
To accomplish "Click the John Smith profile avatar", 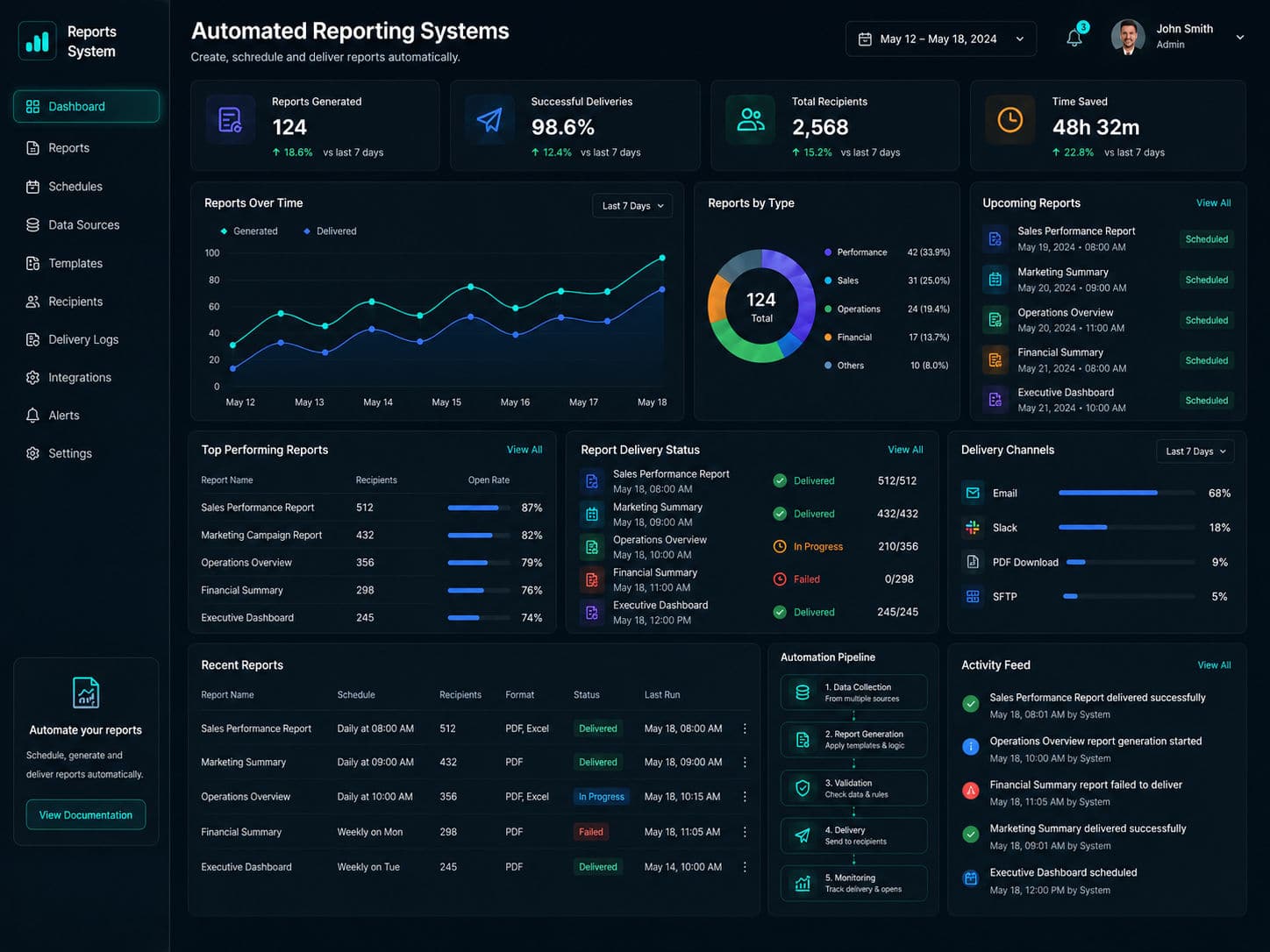I will (x=1128, y=38).
